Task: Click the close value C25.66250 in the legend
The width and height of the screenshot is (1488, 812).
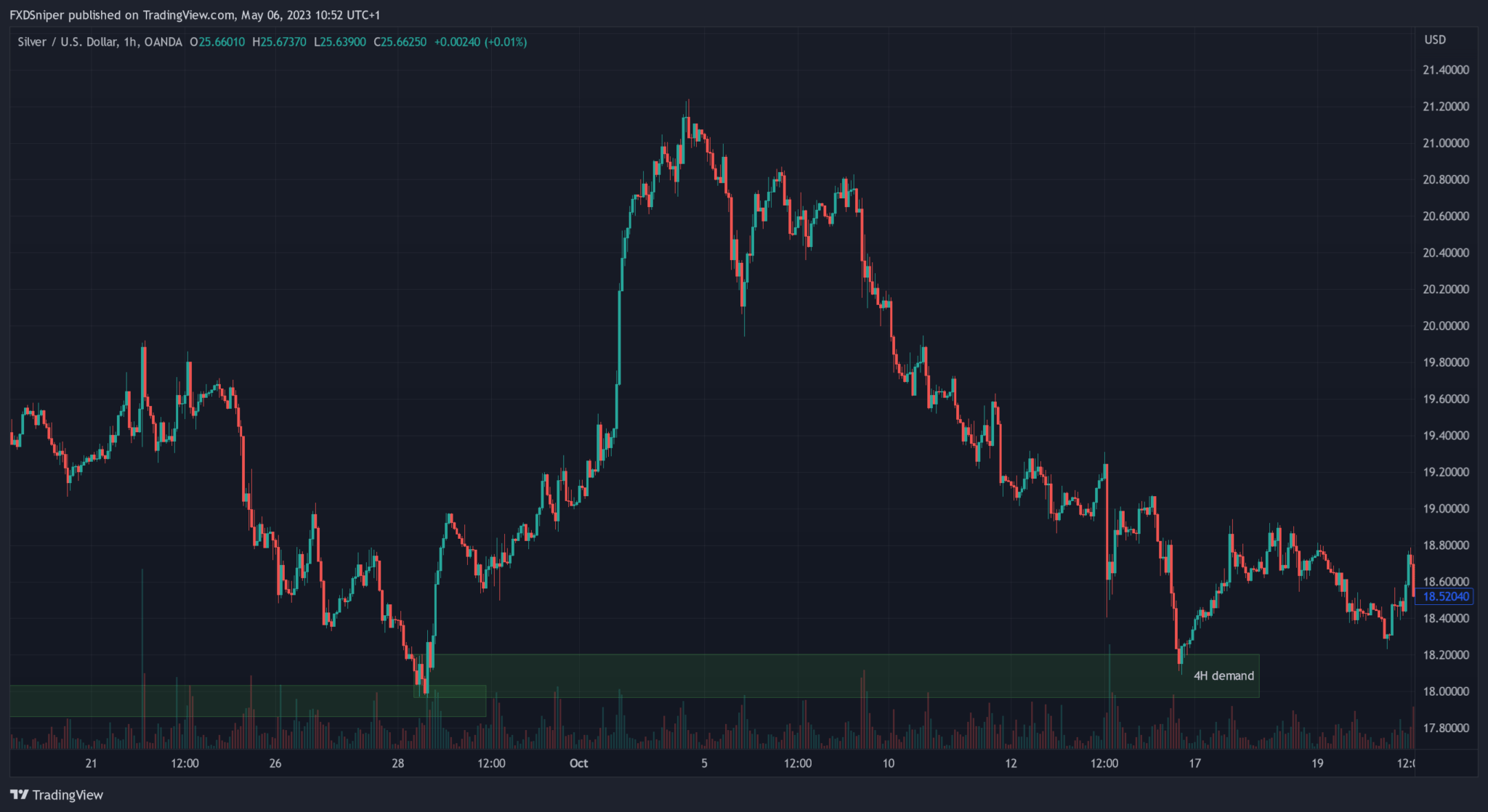Action: click(399, 41)
